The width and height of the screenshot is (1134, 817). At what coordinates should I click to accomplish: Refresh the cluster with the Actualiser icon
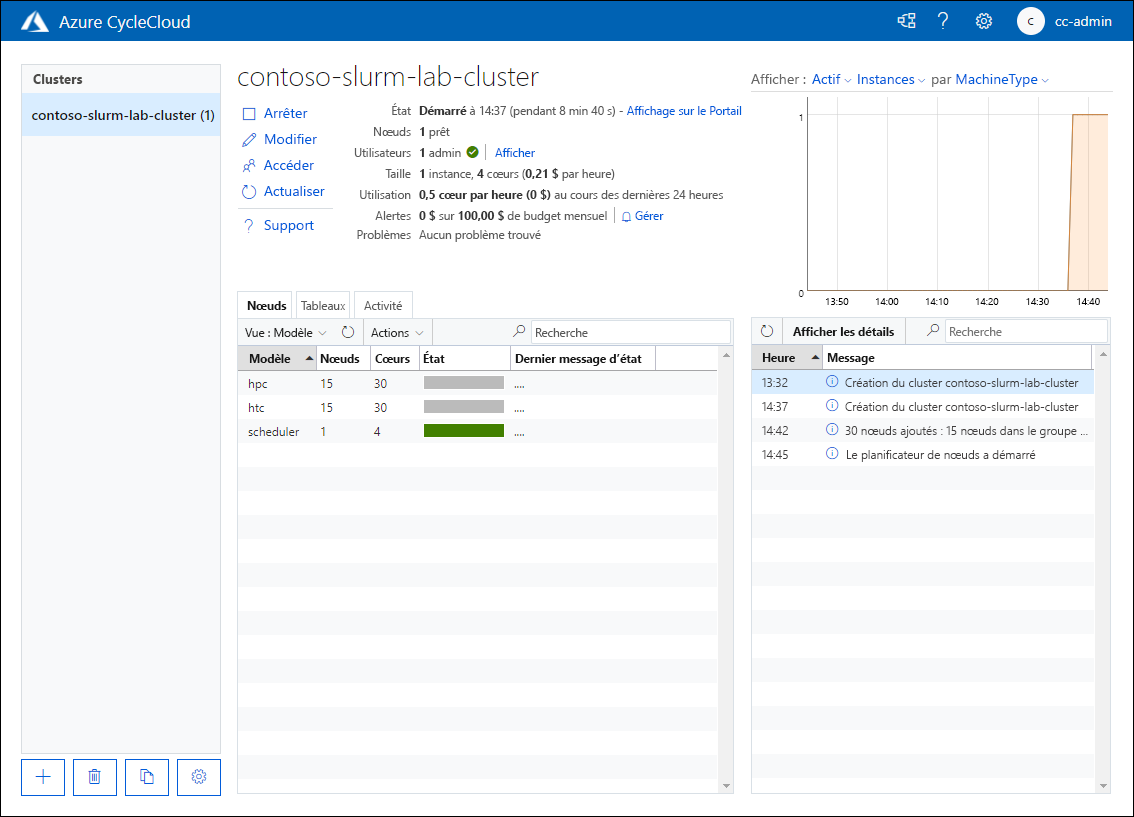pos(250,191)
